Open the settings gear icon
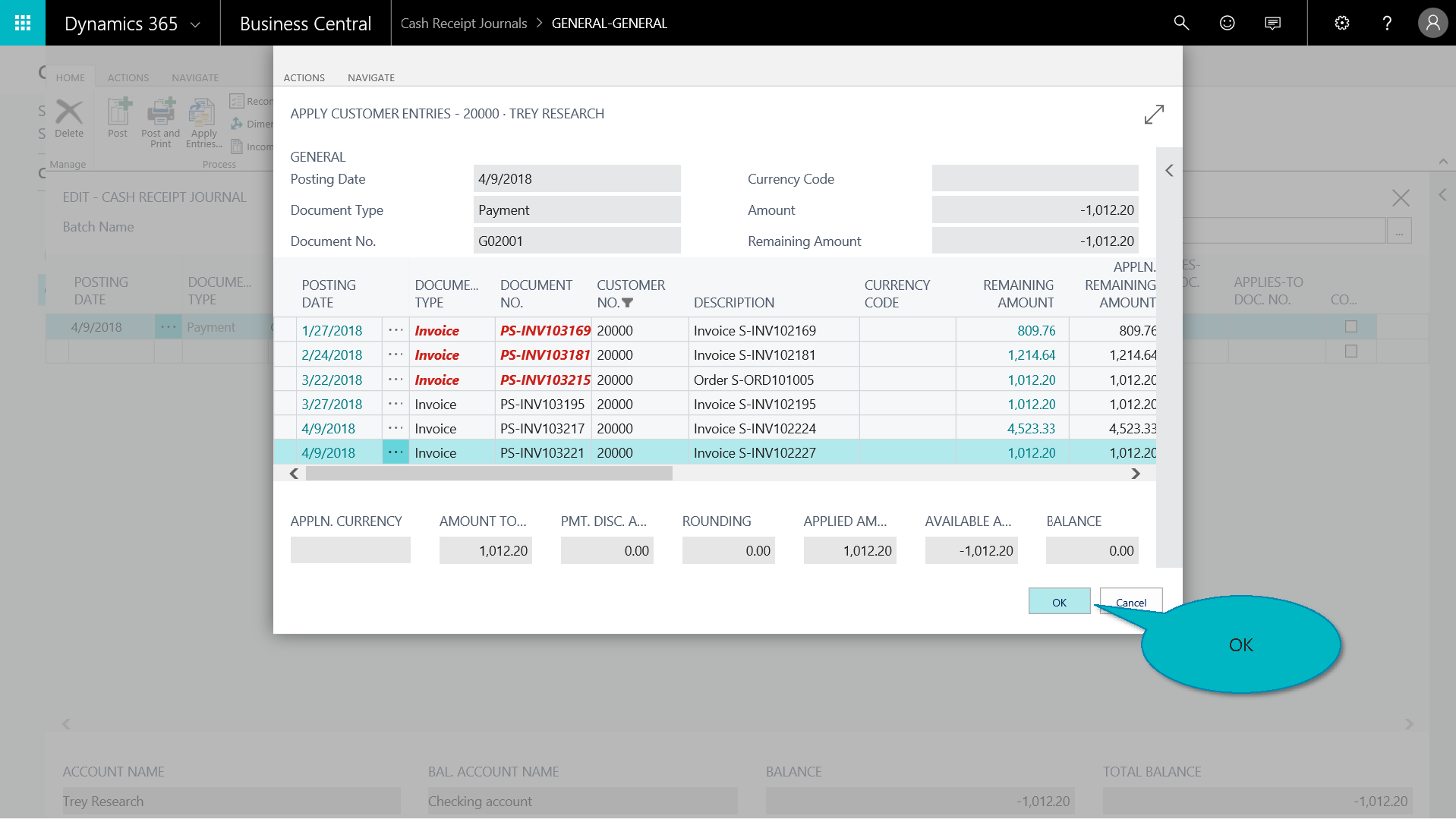1456x819 pixels. pos(1341,23)
